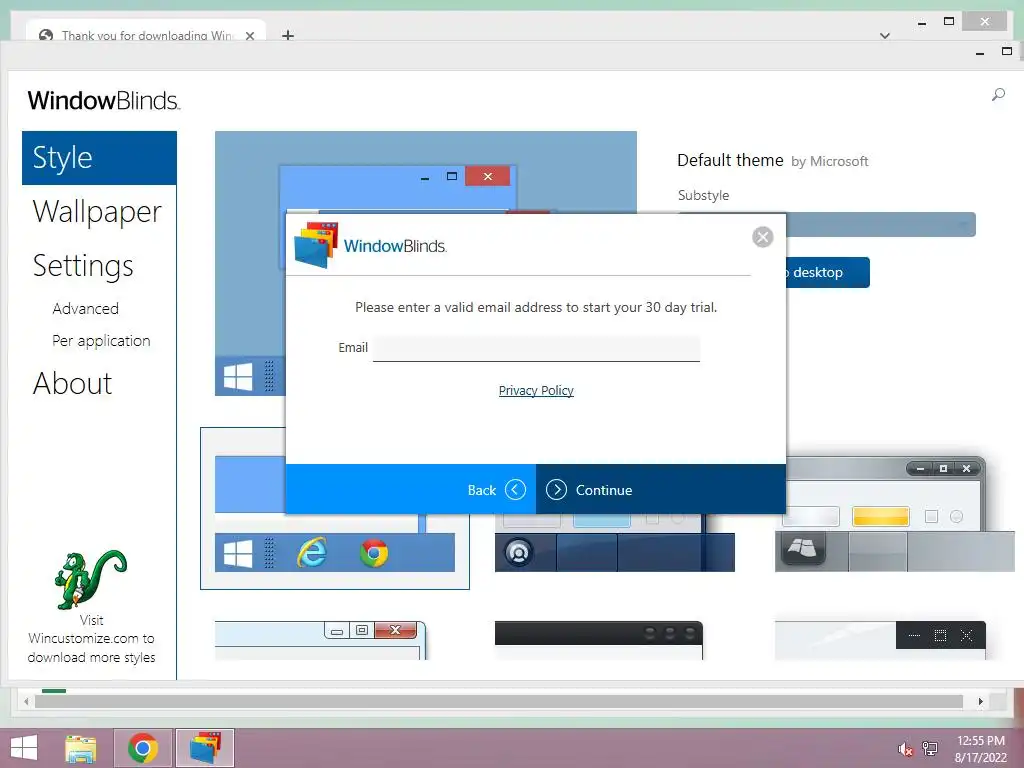Select the Style section in the sidebar
1024x768 pixels.
tap(99, 158)
